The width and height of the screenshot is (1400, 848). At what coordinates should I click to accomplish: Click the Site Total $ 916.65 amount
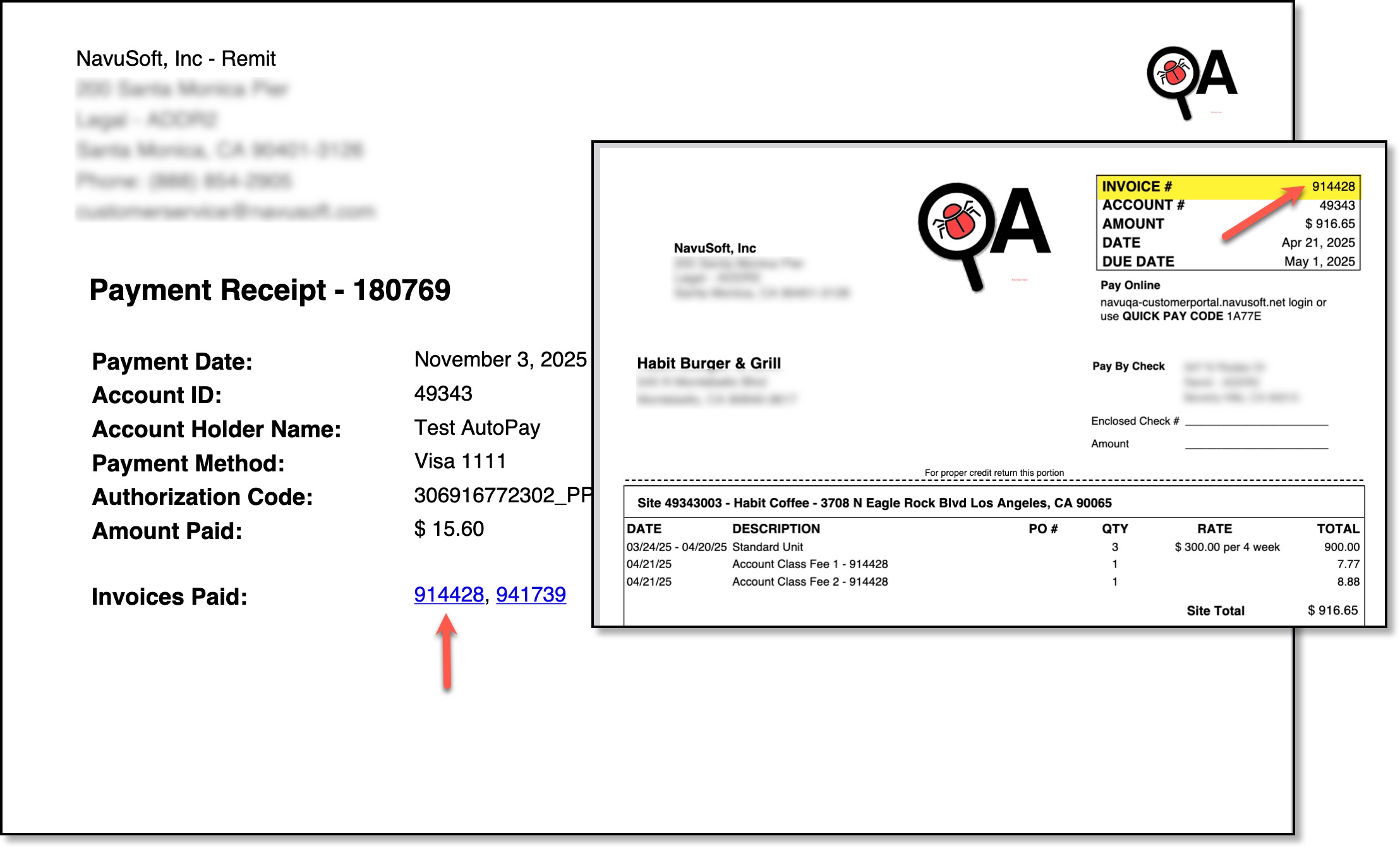[x=1332, y=610]
